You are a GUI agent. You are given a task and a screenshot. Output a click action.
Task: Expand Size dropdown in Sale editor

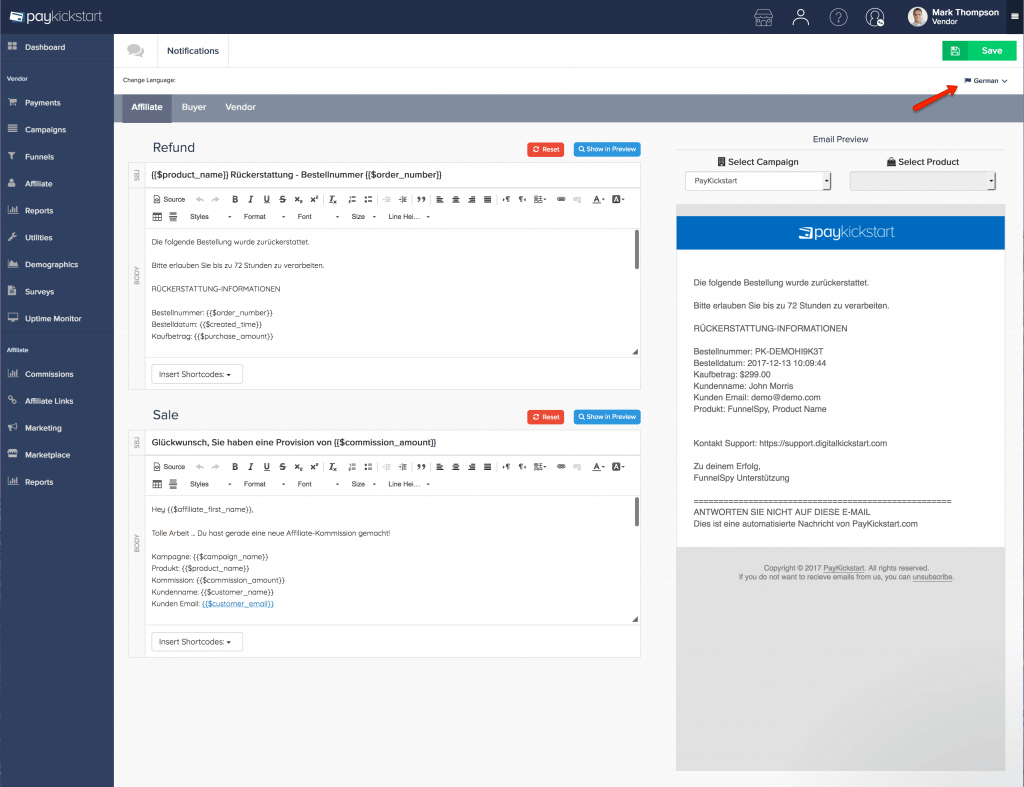[364, 484]
